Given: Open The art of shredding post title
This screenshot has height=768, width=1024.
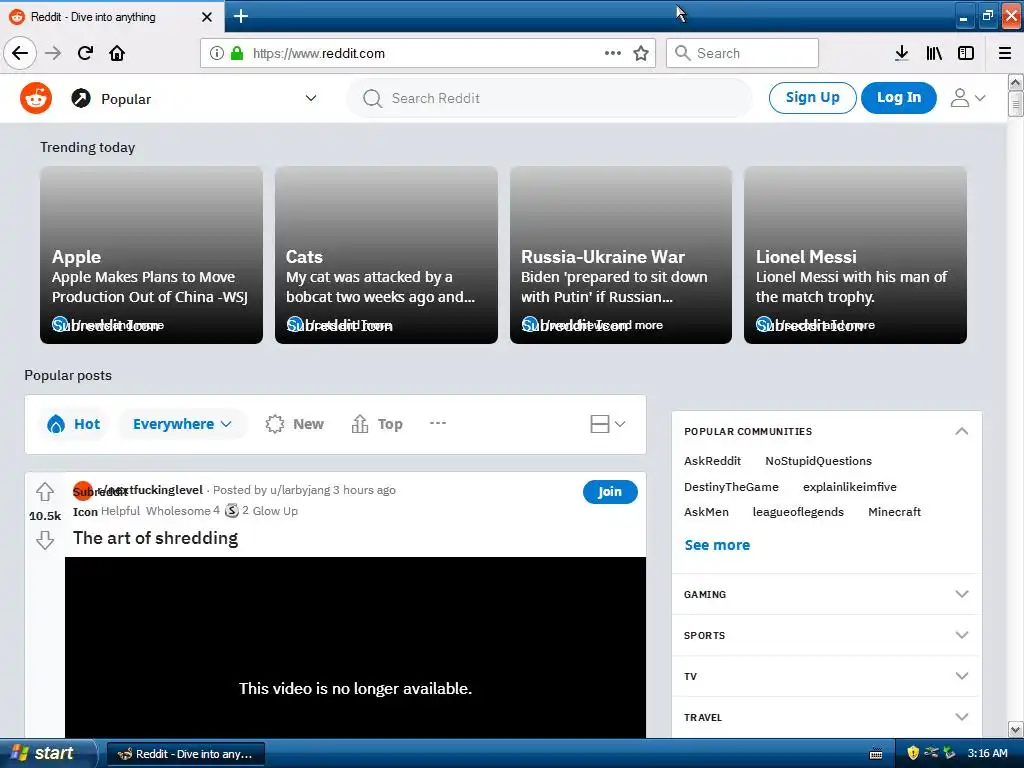Looking at the screenshot, I should [155, 538].
